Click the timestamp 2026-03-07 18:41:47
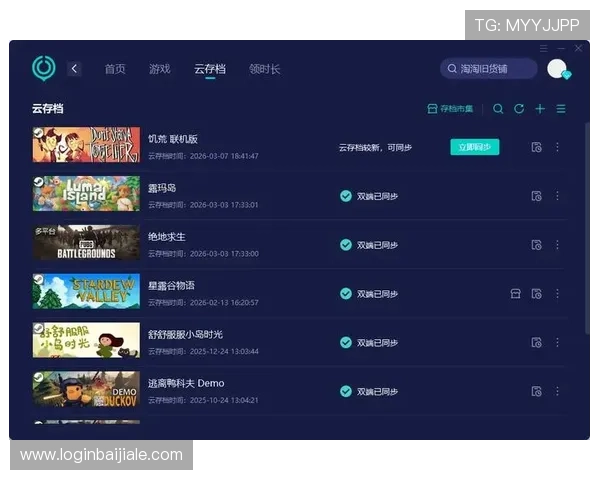The height and width of the screenshot is (480, 600). coord(224,156)
